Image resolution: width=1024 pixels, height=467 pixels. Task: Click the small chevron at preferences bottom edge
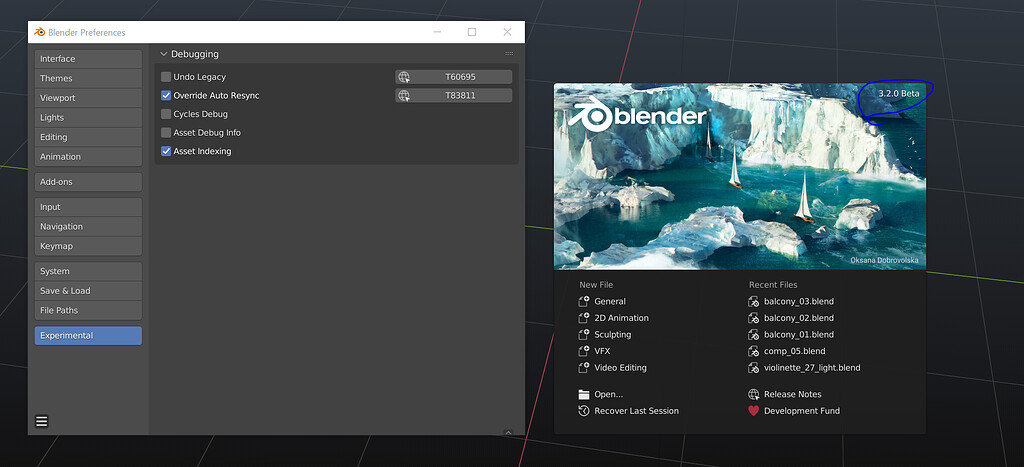pos(509,432)
